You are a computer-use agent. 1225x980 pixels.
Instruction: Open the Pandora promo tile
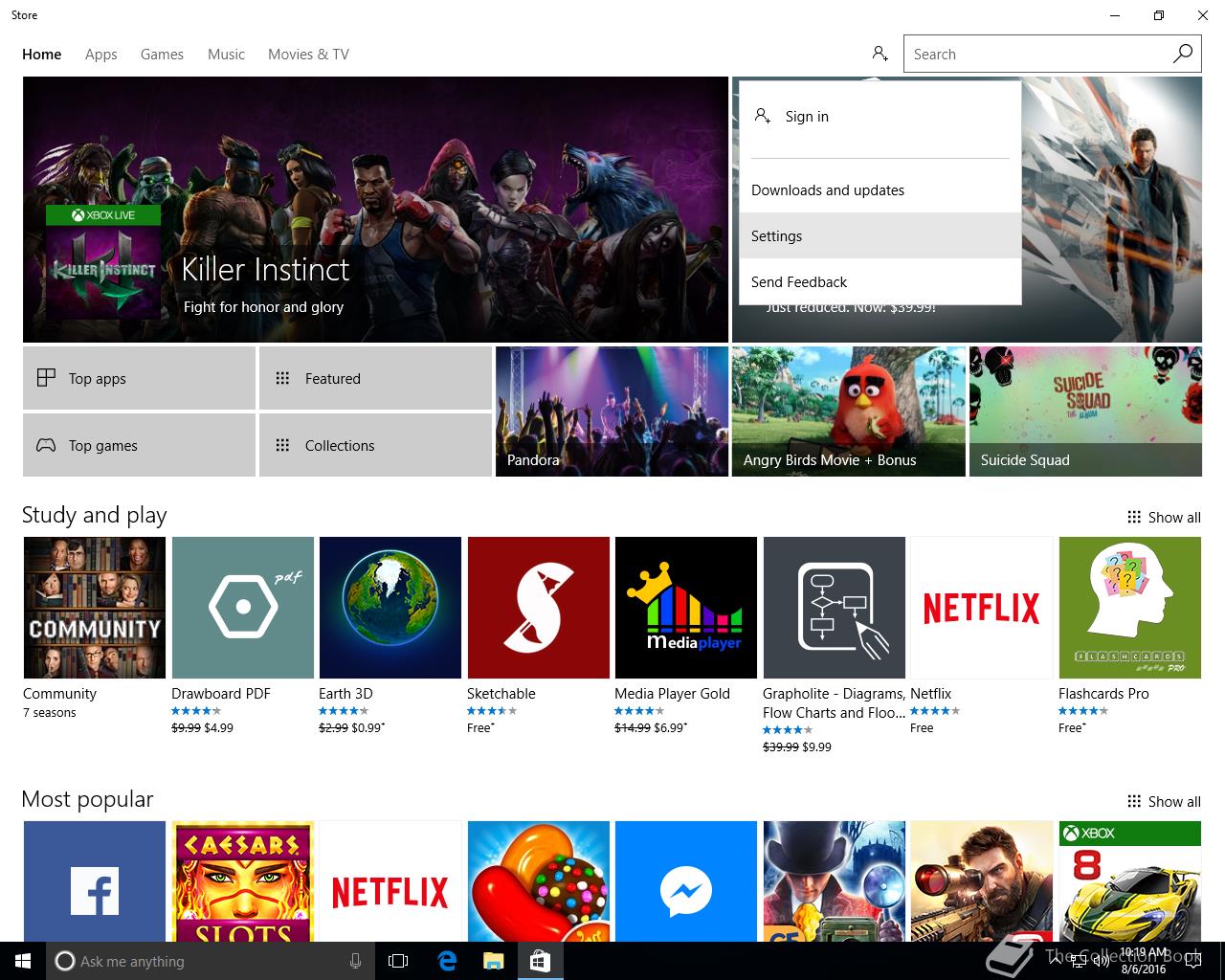click(612, 412)
